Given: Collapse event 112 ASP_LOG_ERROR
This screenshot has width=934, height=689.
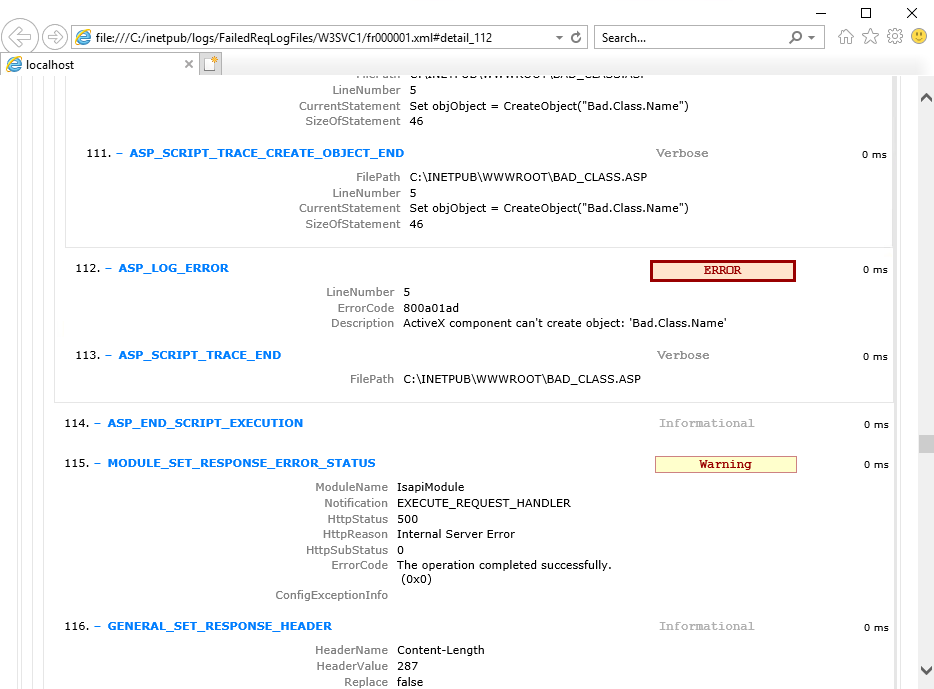Looking at the screenshot, I should pyautogui.click(x=108, y=268).
